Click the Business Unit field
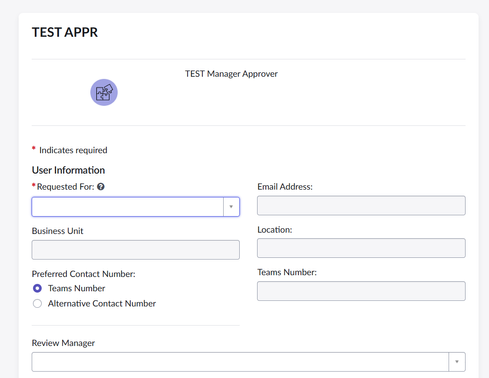This screenshot has height=378, width=489. 136,250
